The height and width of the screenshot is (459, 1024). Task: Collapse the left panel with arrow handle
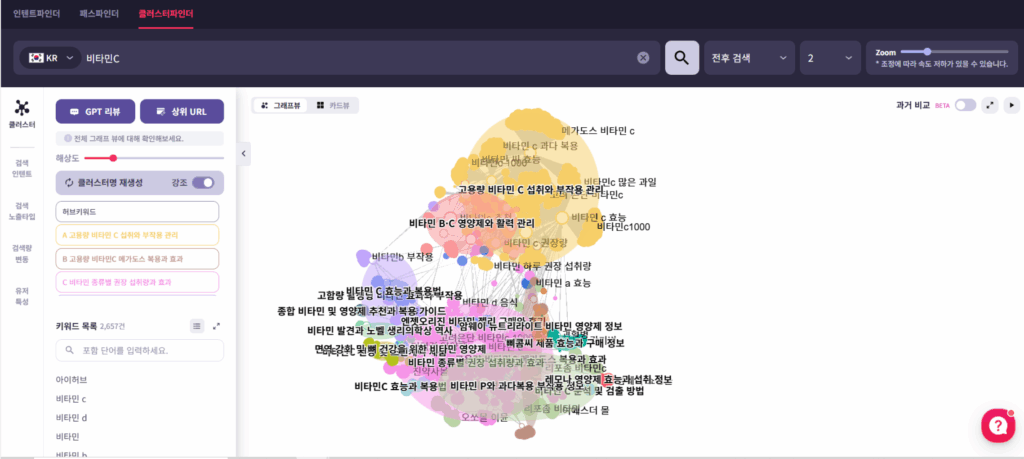click(x=243, y=152)
